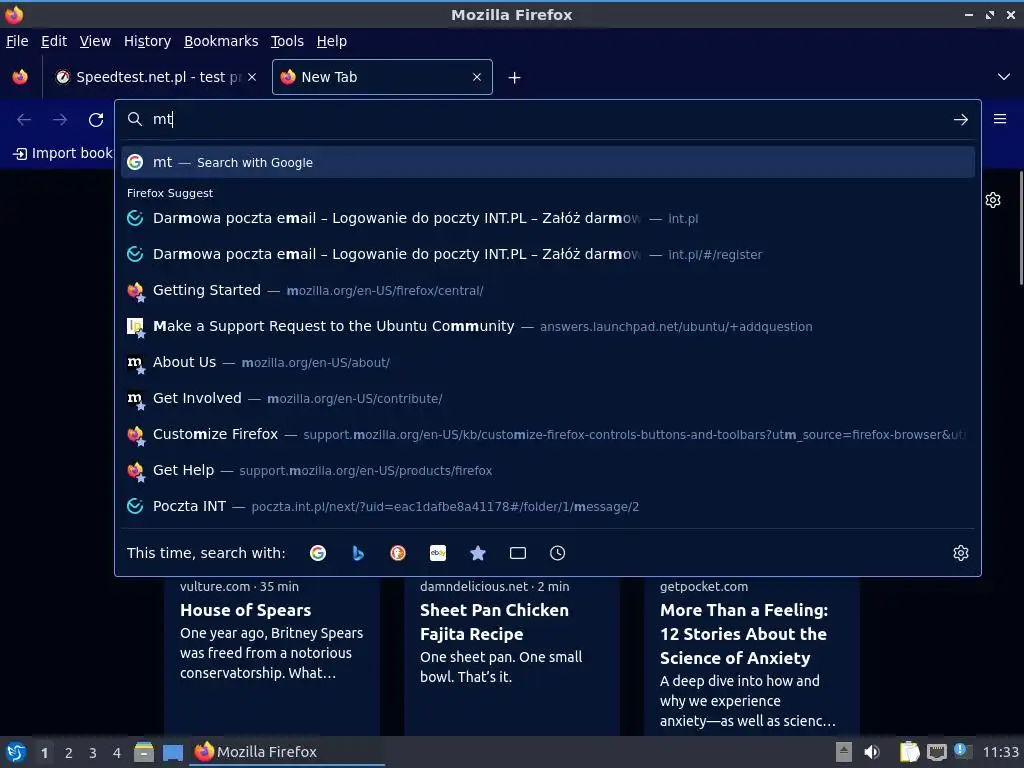The width and height of the screenshot is (1024, 768).
Task: Click the 11:33 clock in the panel
Action: 1000,752
